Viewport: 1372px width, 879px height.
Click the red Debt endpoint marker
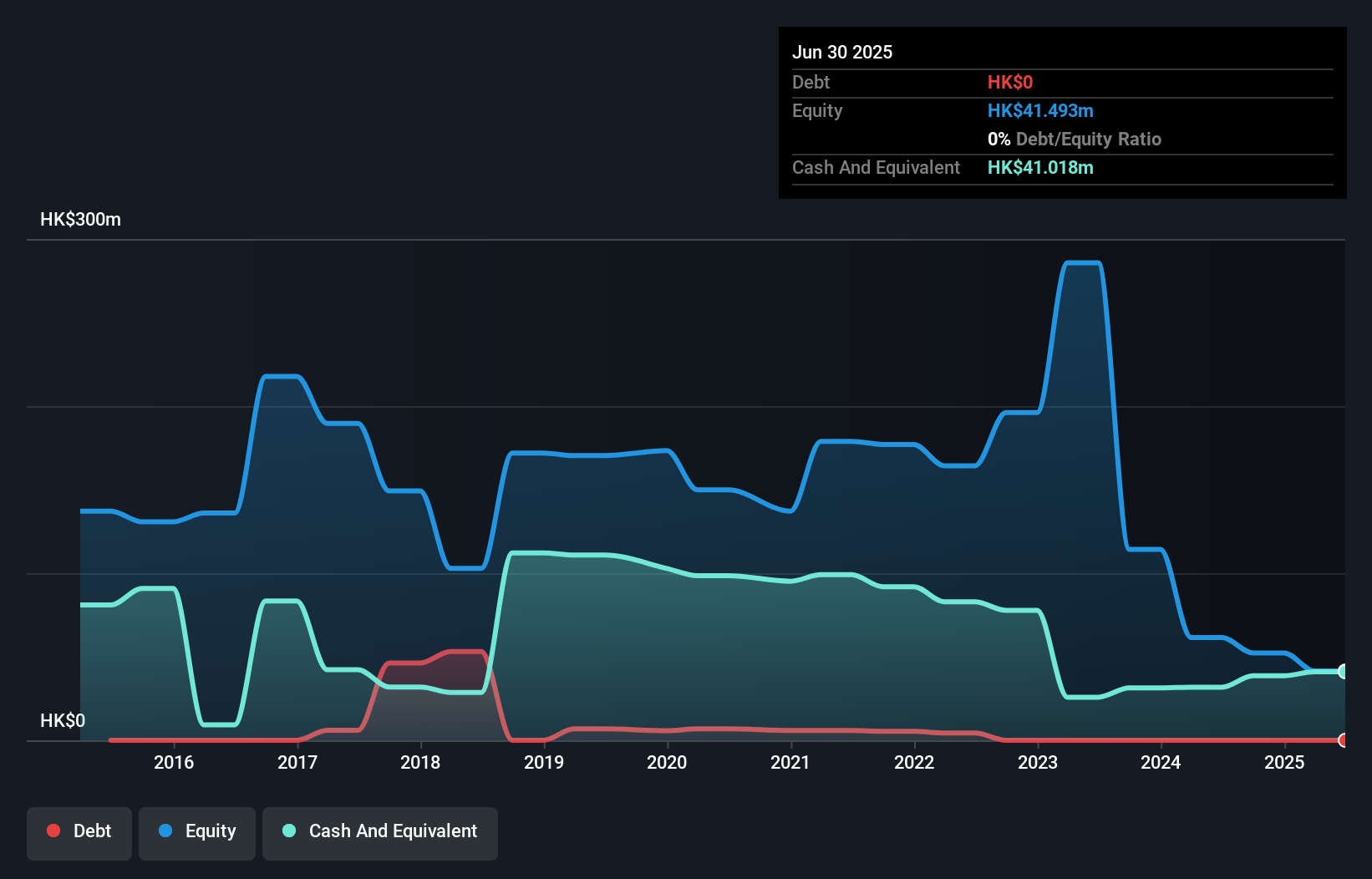pyautogui.click(x=1344, y=740)
